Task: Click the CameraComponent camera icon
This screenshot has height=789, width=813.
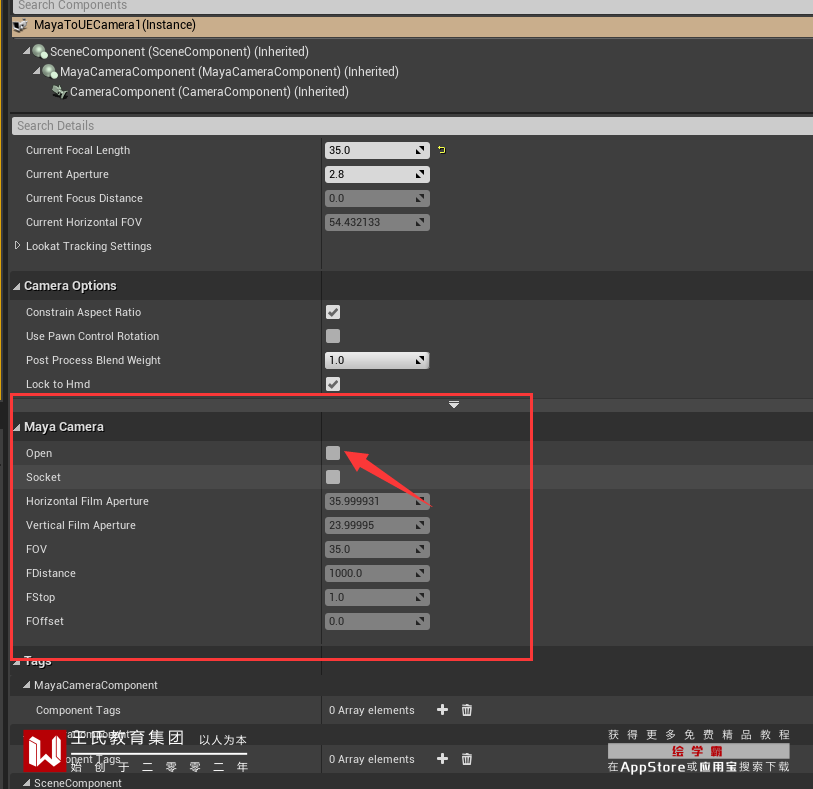Action: [60, 92]
